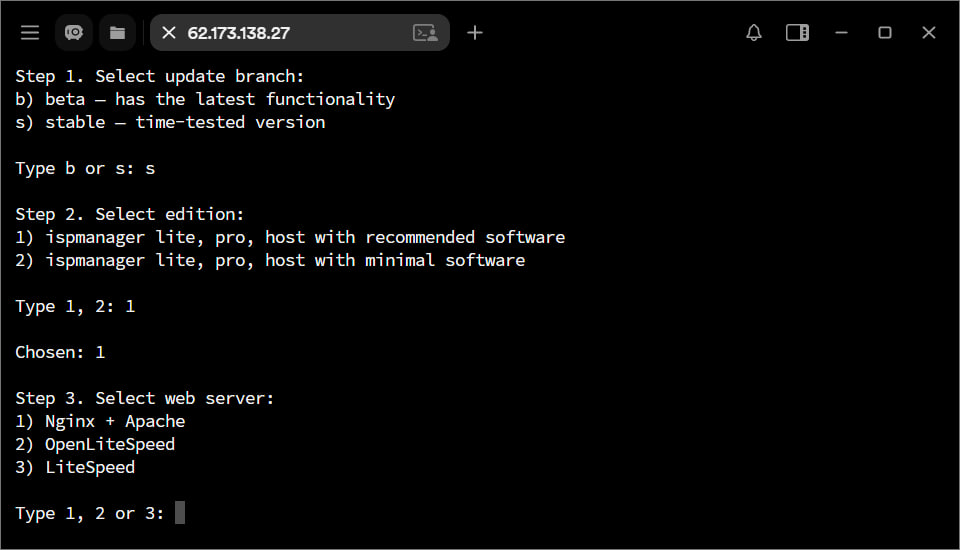This screenshot has width=960, height=550.
Task: Open the hamburger main menu
Action: [x=30, y=33]
